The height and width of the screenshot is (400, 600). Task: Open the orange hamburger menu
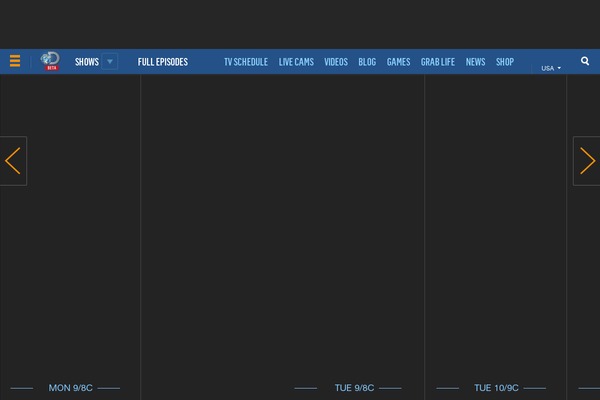pyautogui.click(x=15, y=61)
